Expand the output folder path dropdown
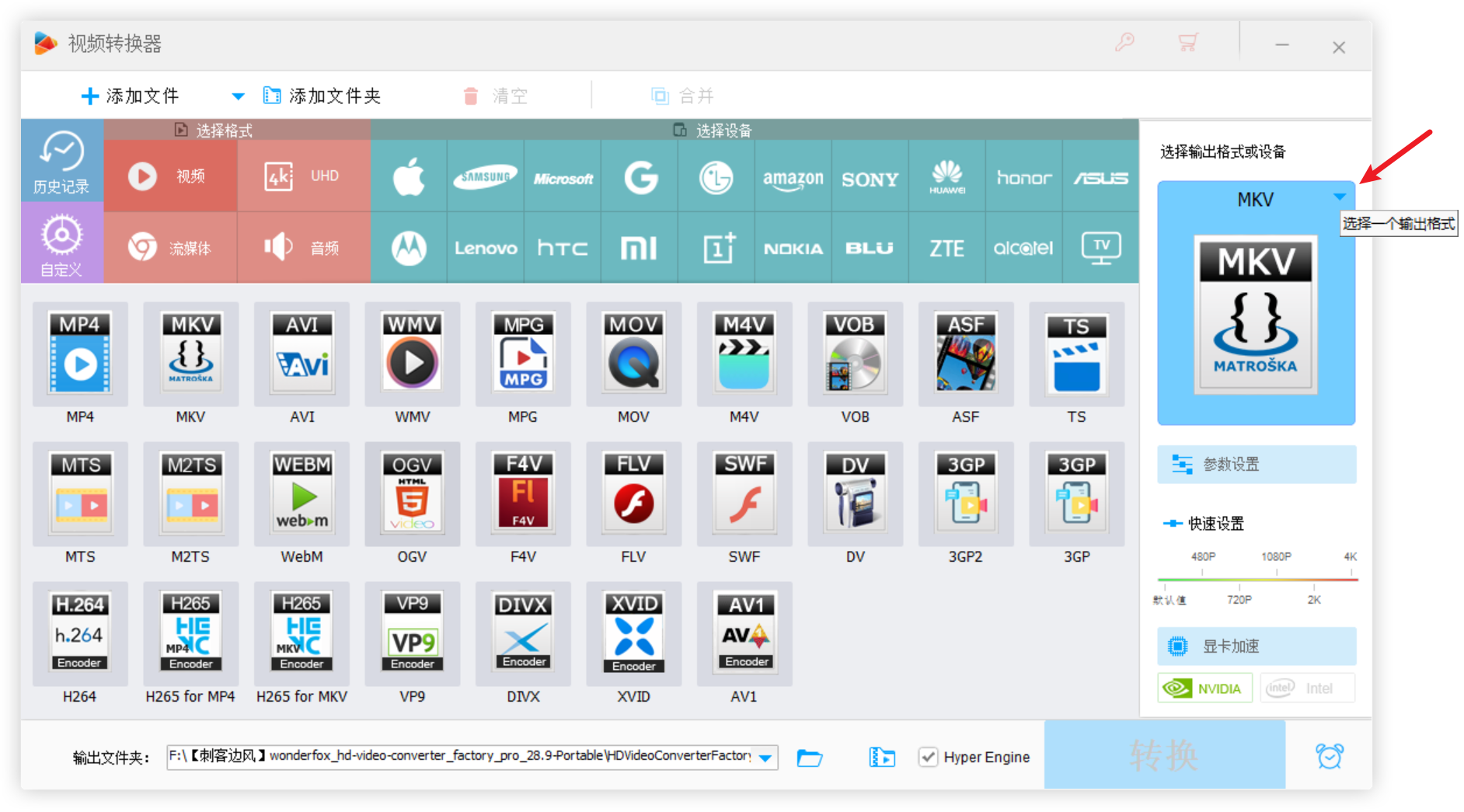Screen dimensions: 1464x812 pos(766,758)
